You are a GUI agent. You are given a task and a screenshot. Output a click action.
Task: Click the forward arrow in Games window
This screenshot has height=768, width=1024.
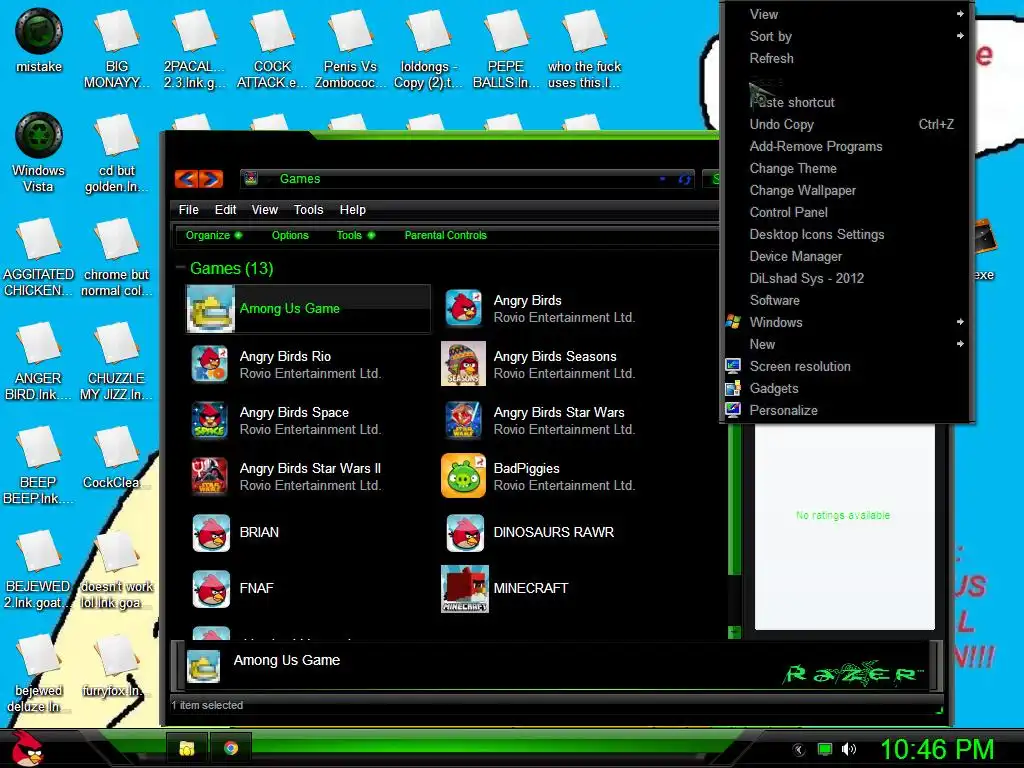[211, 178]
